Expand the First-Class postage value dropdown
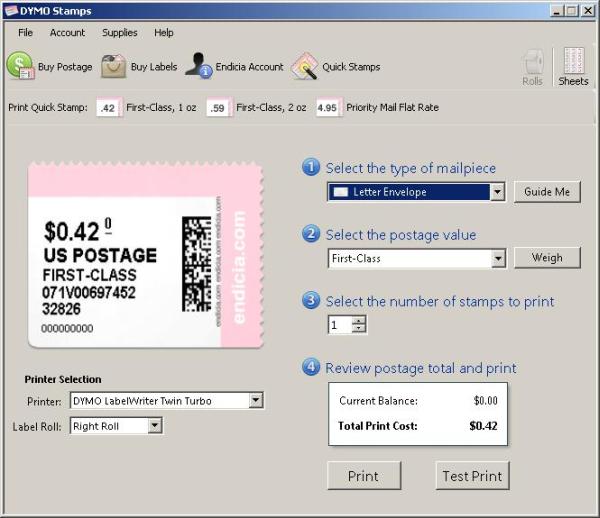 [x=498, y=259]
